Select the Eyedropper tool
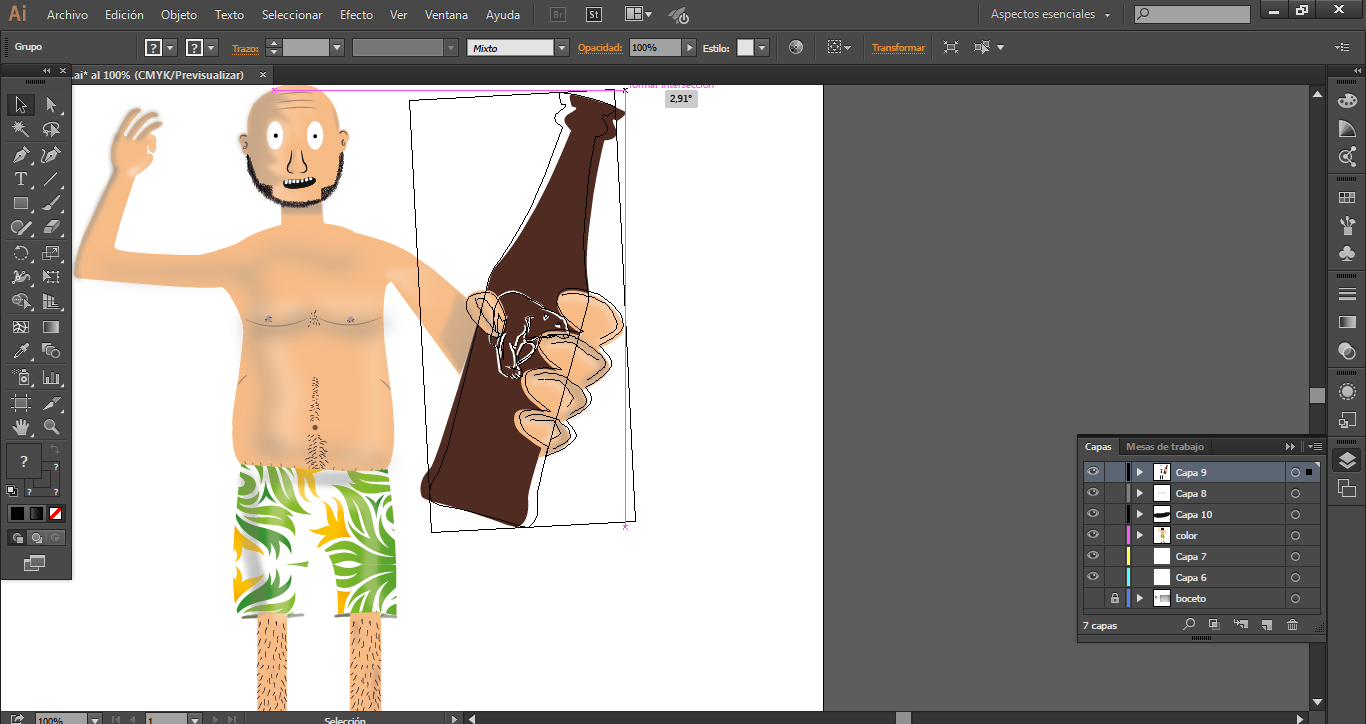Viewport: 1366px width, 724px height. [x=20, y=351]
